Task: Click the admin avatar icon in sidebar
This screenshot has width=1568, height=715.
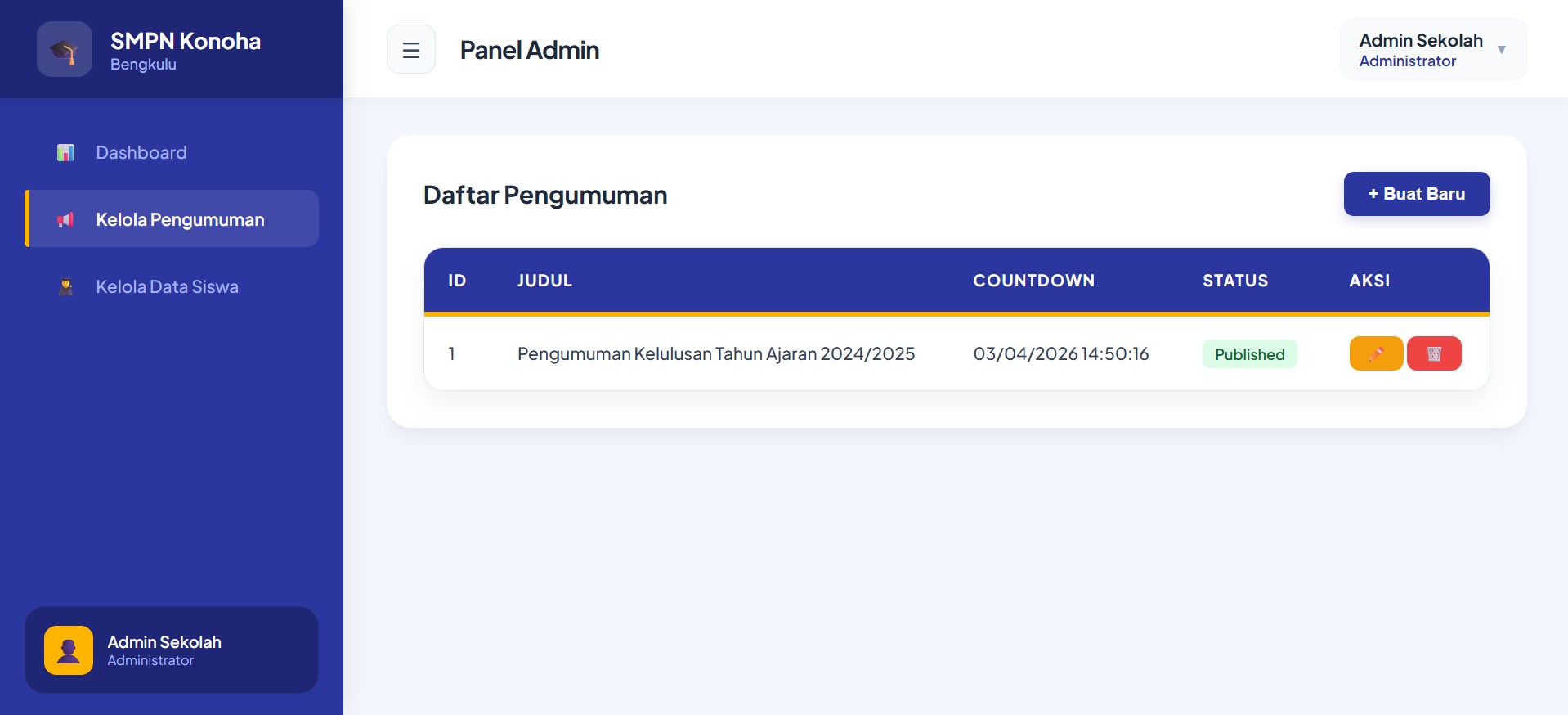Action: (69, 650)
